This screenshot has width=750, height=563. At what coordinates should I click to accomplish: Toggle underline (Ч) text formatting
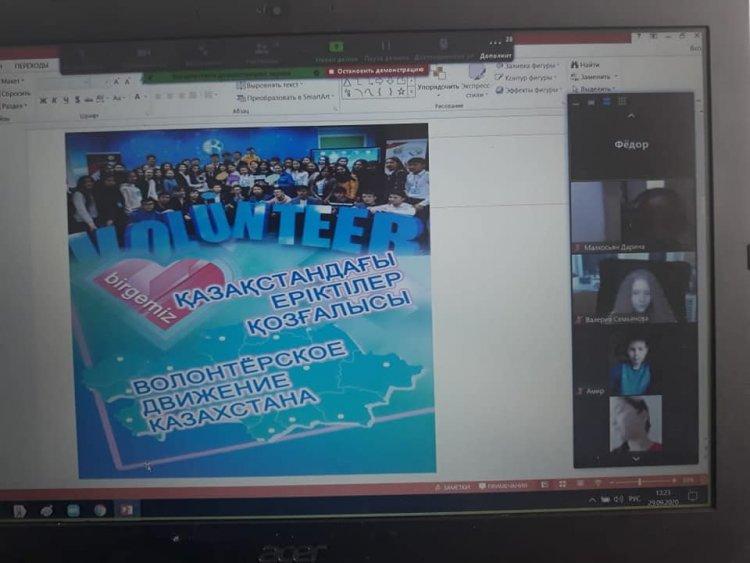[66, 100]
